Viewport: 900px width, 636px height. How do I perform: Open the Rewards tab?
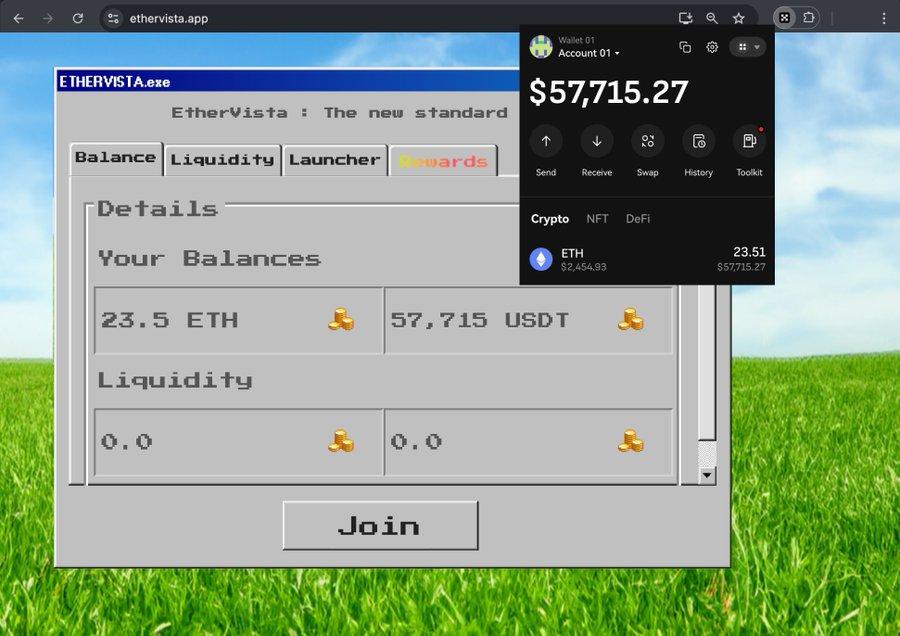(443, 161)
